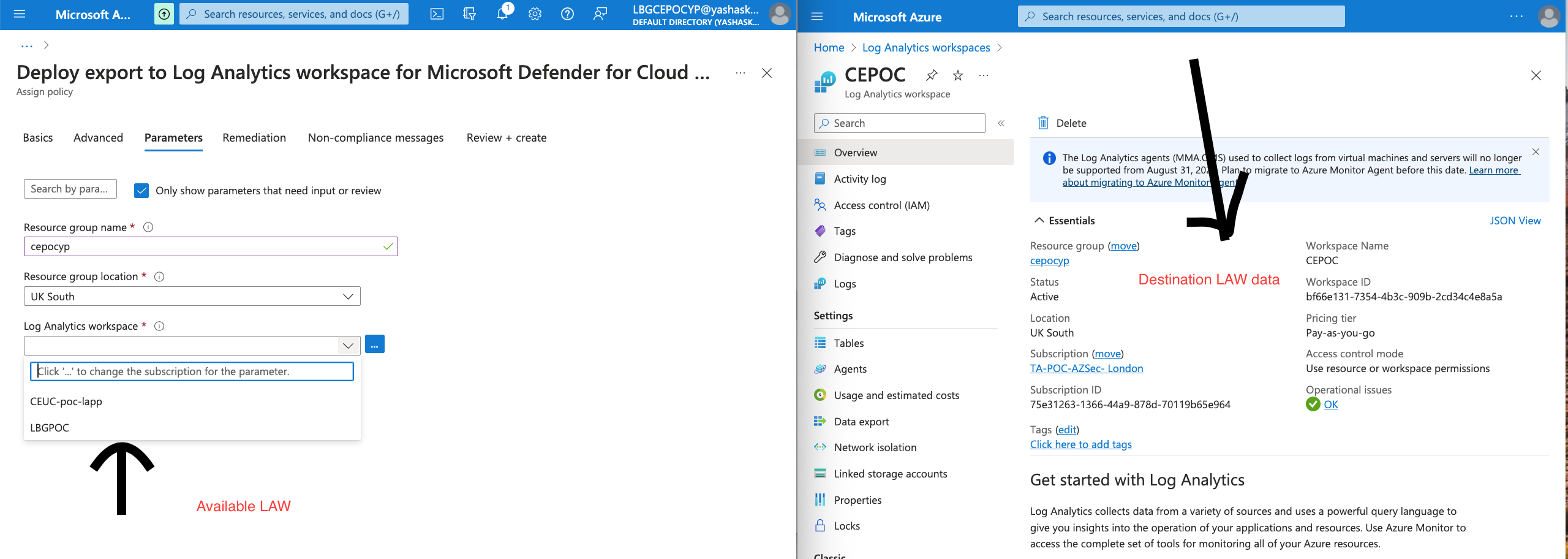The width and height of the screenshot is (1568, 559).
Task: Switch to the Advanced tab
Action: (x=98, y=138)
